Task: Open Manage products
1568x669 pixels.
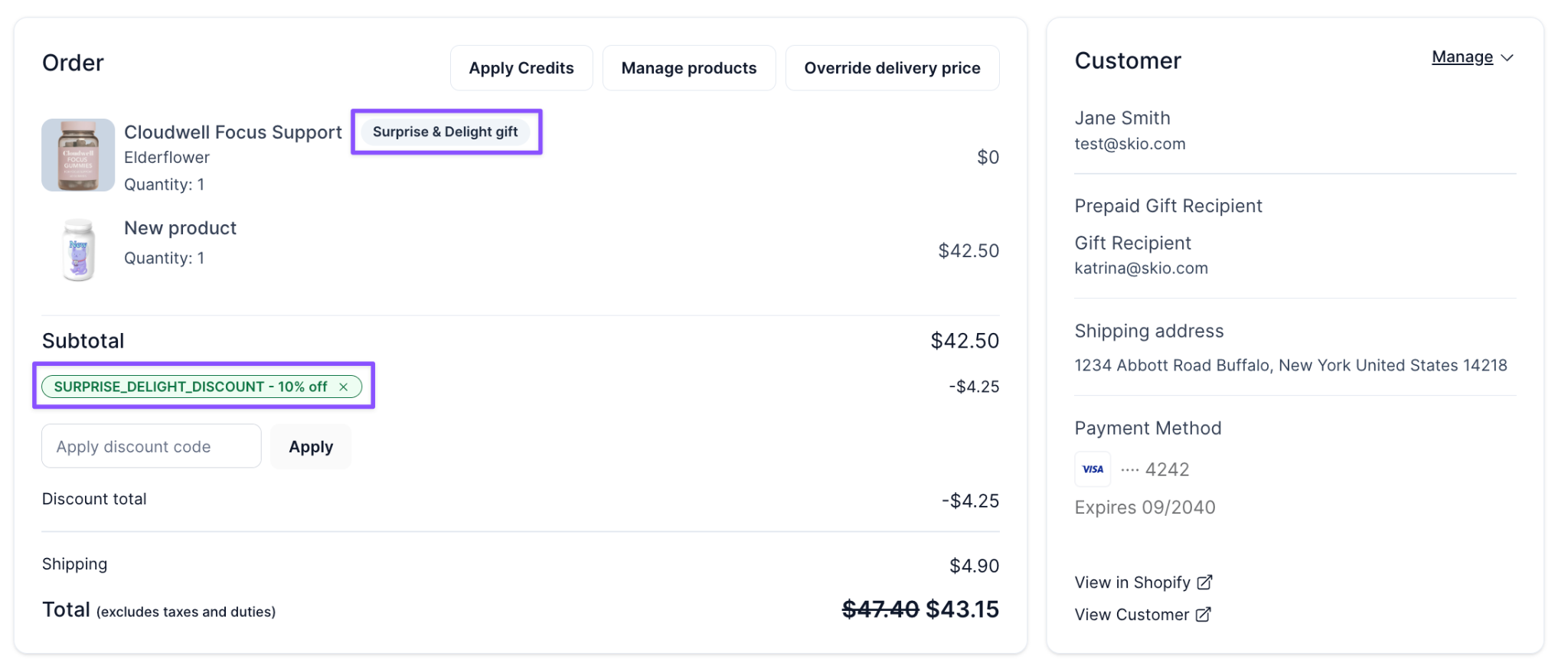Action: (x=689, y=68)
